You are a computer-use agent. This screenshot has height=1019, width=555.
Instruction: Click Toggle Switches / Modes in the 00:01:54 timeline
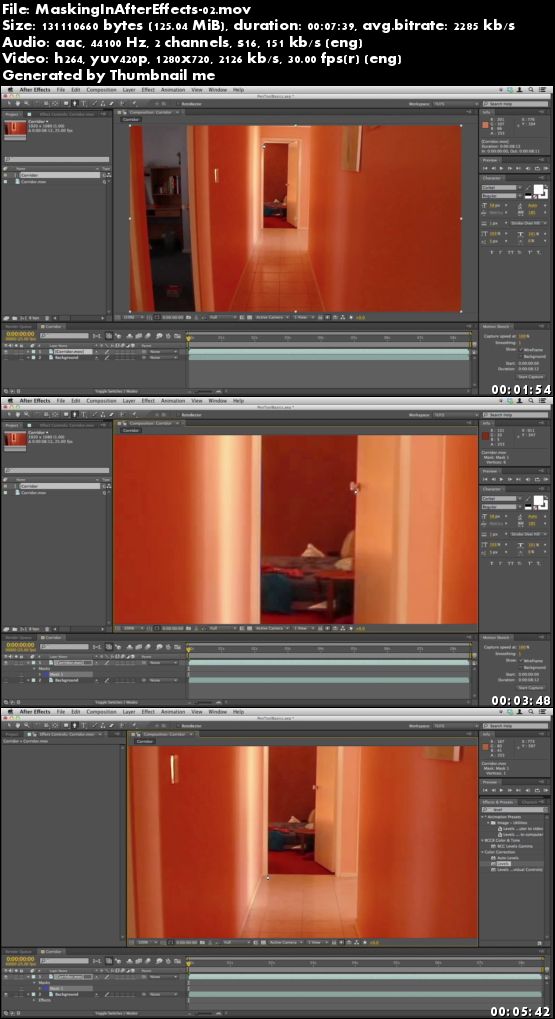(x=116, y=391)
